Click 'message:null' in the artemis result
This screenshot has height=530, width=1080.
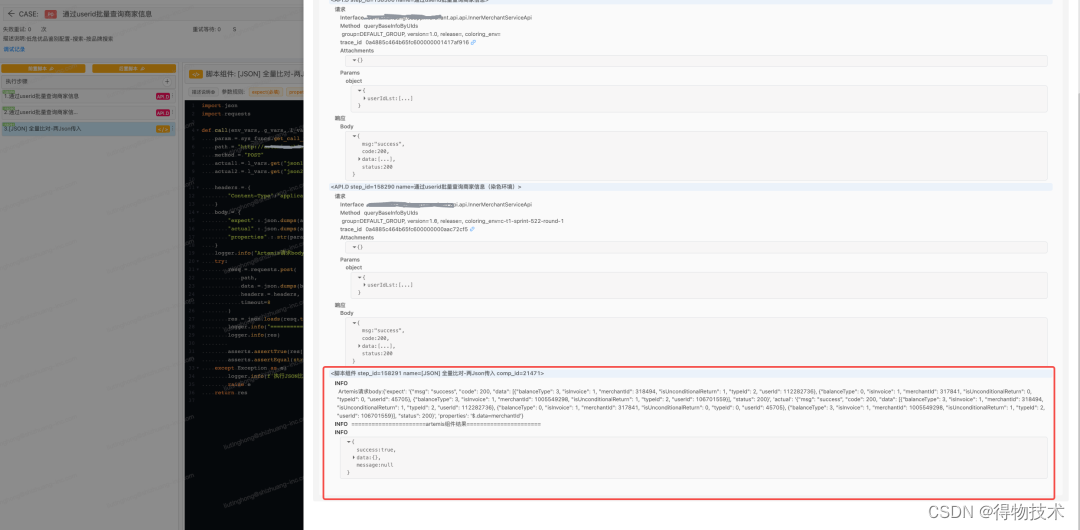click(375, 465)
